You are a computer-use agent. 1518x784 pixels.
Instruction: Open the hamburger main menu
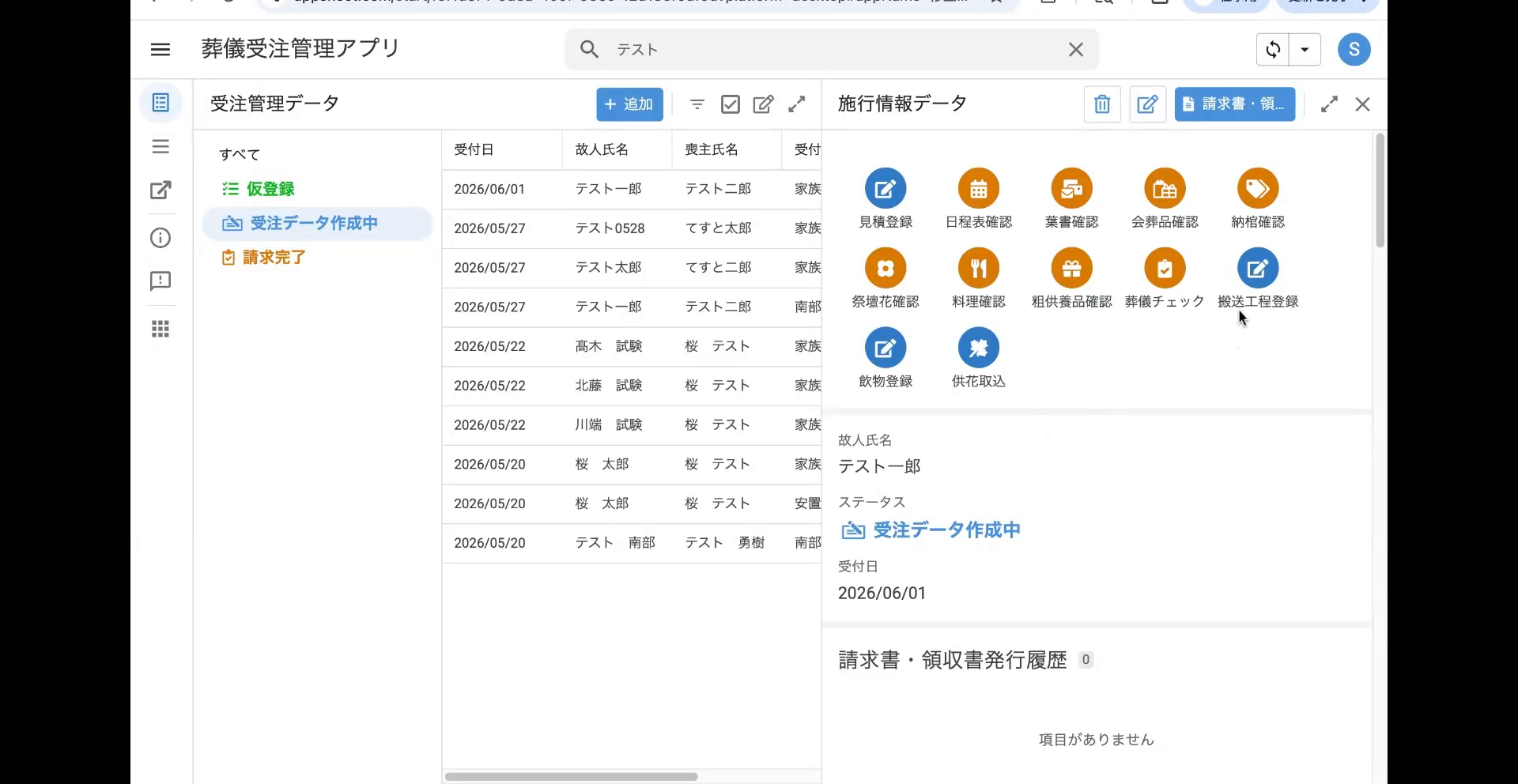[x=160, y=49]
